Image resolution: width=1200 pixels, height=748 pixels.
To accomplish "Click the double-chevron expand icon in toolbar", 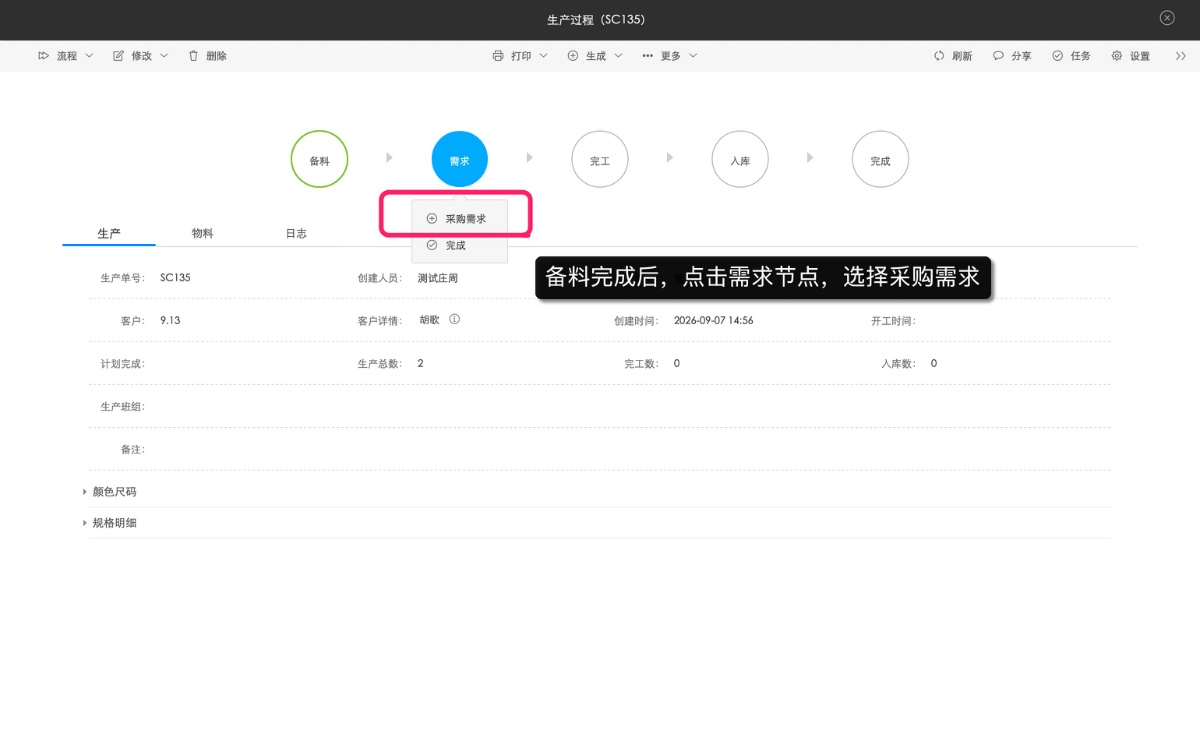I will tap(1181, 56).
